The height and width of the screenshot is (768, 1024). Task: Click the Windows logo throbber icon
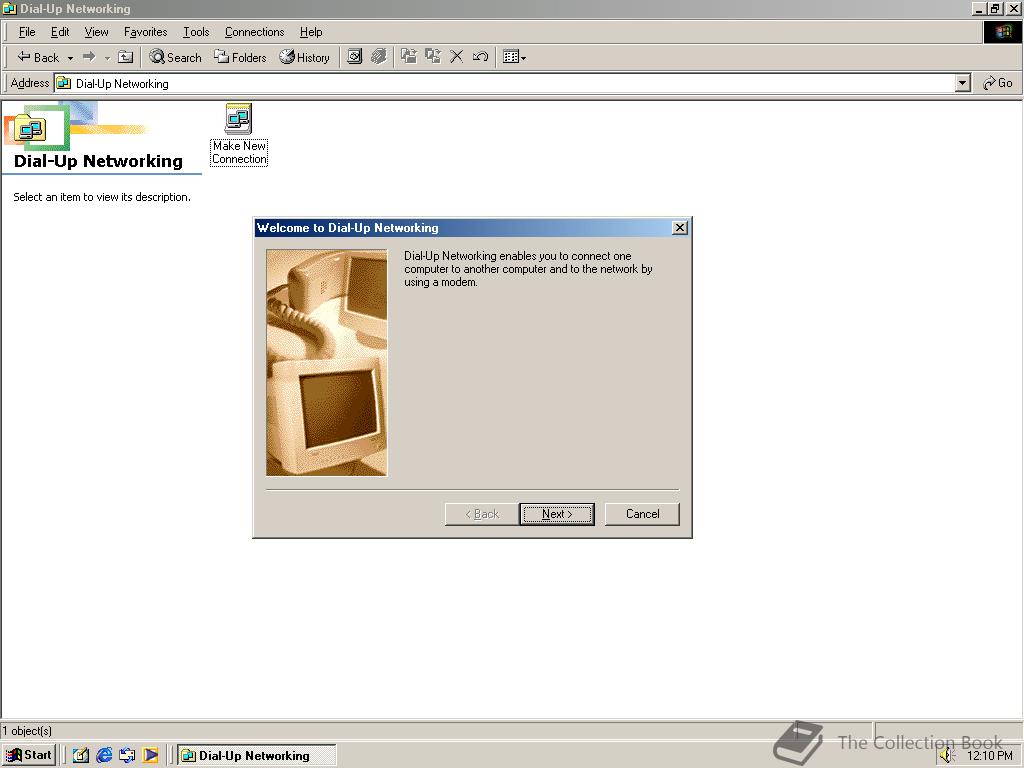pyautogui.click(x=1002, y=32)
